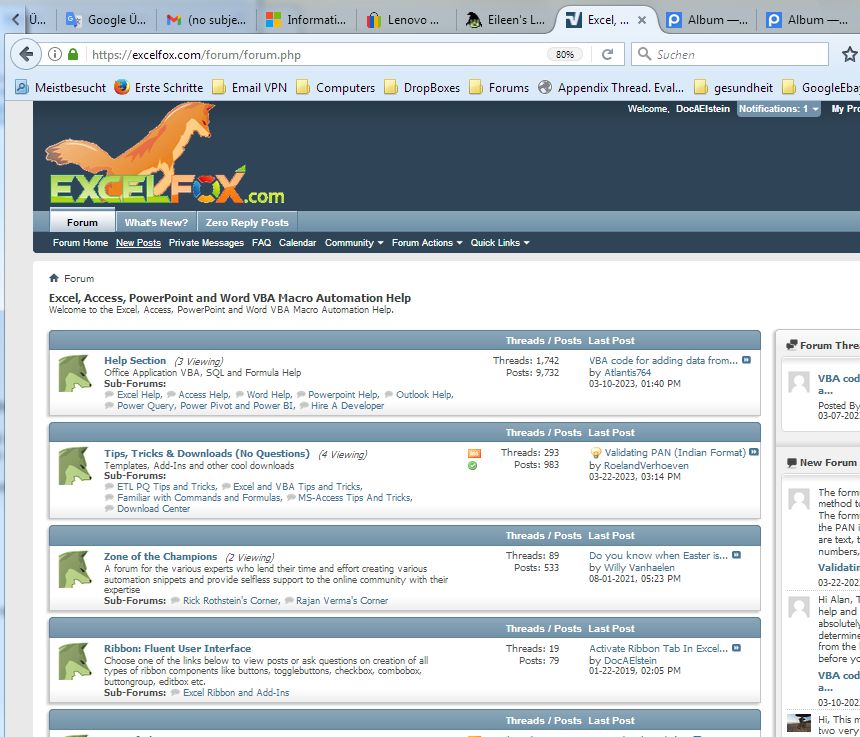
Task: Reload the page with the refresh icon
Action: point(607,54)
